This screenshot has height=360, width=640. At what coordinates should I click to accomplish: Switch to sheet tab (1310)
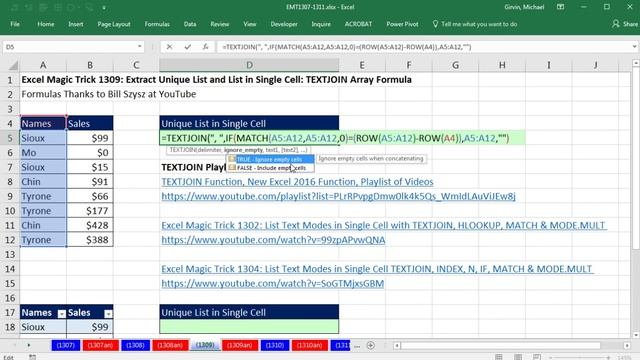[x=275, y=345]
